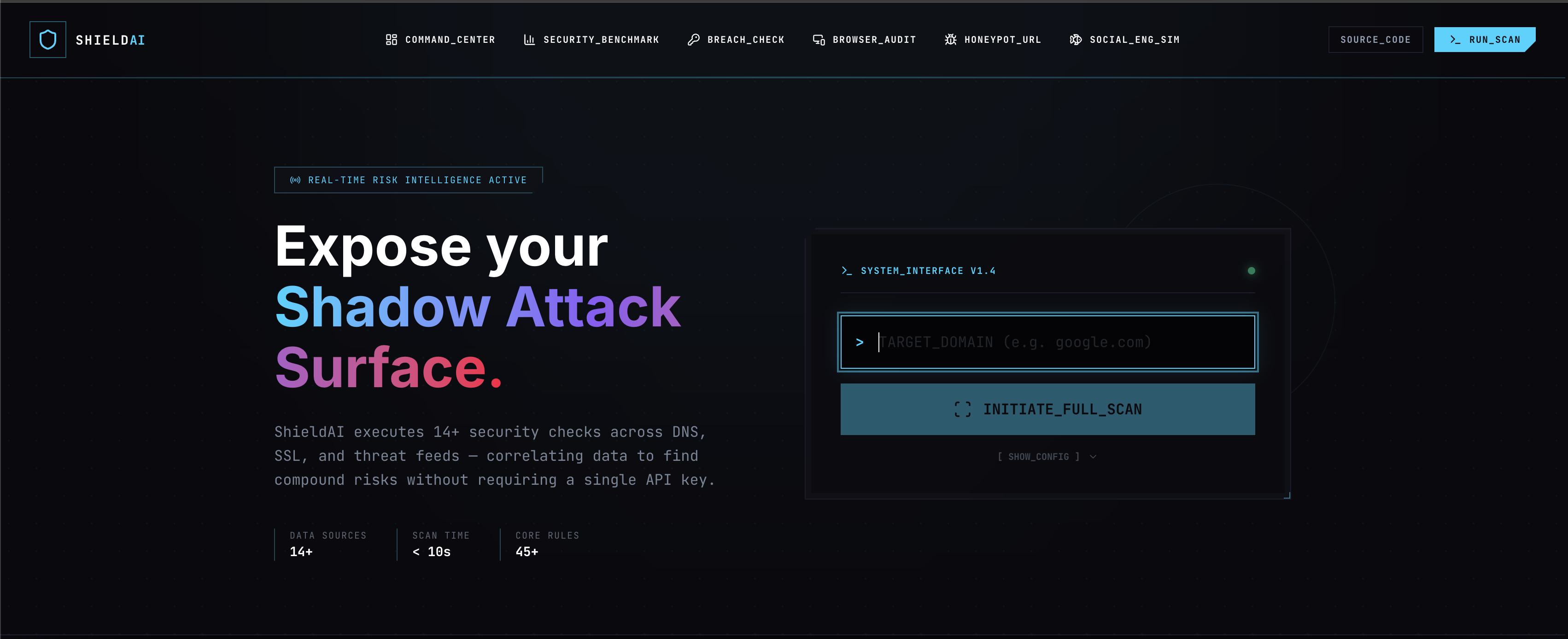Click the green status dot indicator
1568x639 pixels.
click(1251, 271)
